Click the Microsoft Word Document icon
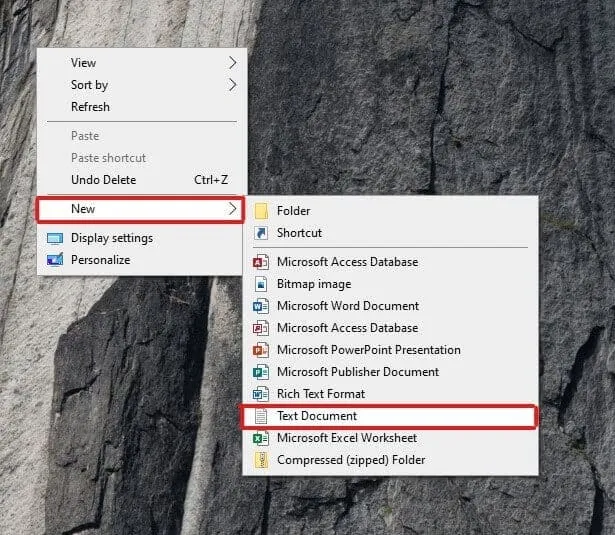 pyautogui.click(x=261, y=306)
